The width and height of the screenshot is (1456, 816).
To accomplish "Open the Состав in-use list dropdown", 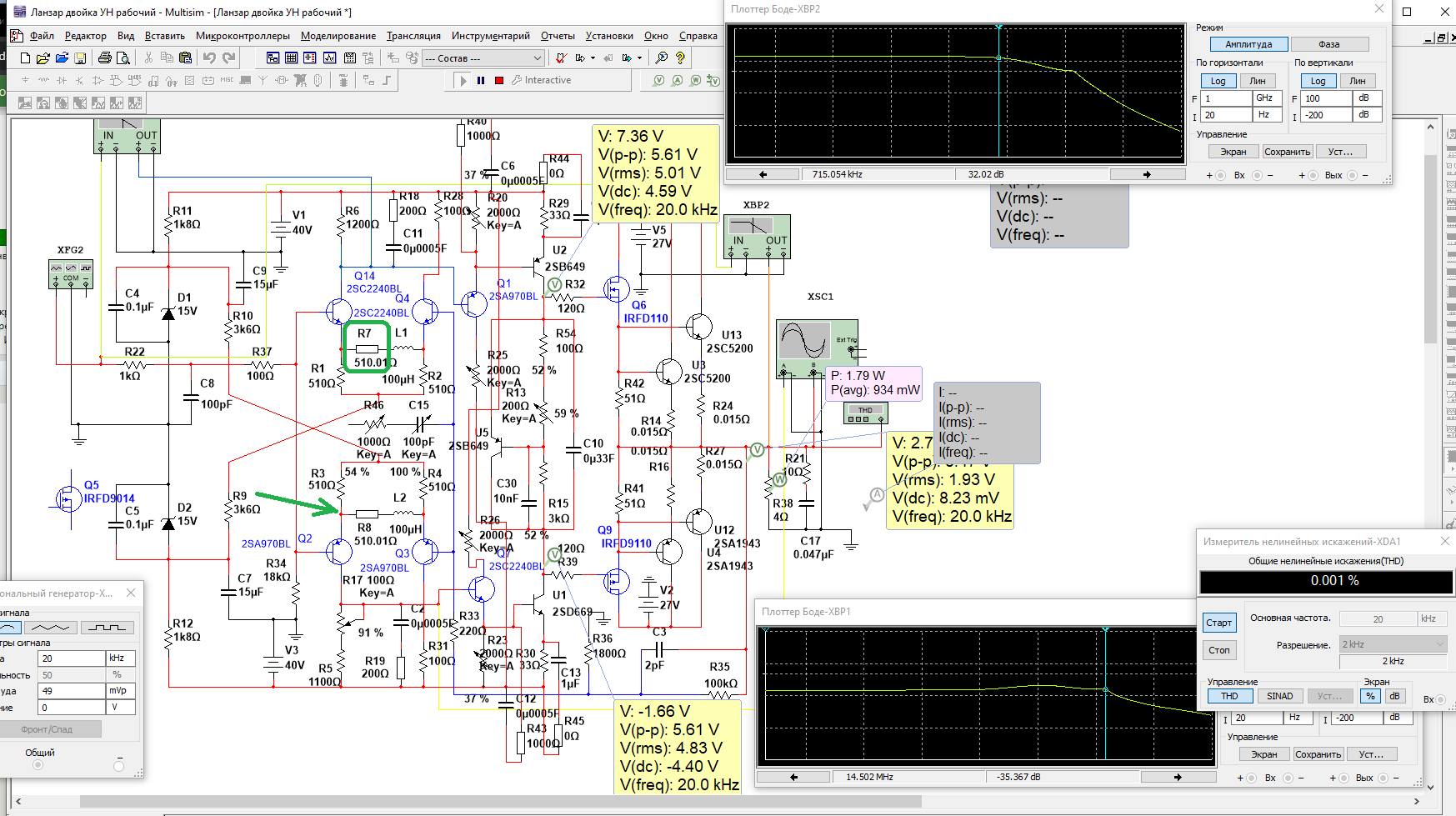I will 537,58.
